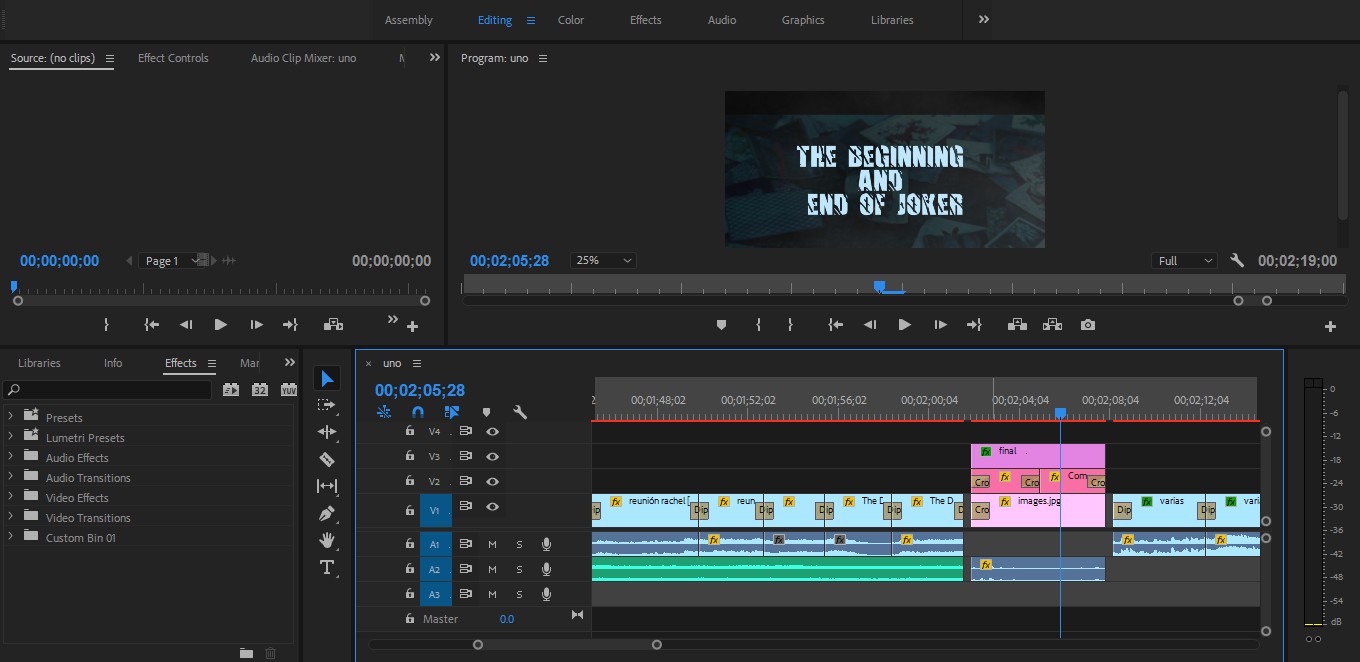This screenshot has width=1360, height=662.
Task: Select the Pen tool
Action: pos(327,513)
